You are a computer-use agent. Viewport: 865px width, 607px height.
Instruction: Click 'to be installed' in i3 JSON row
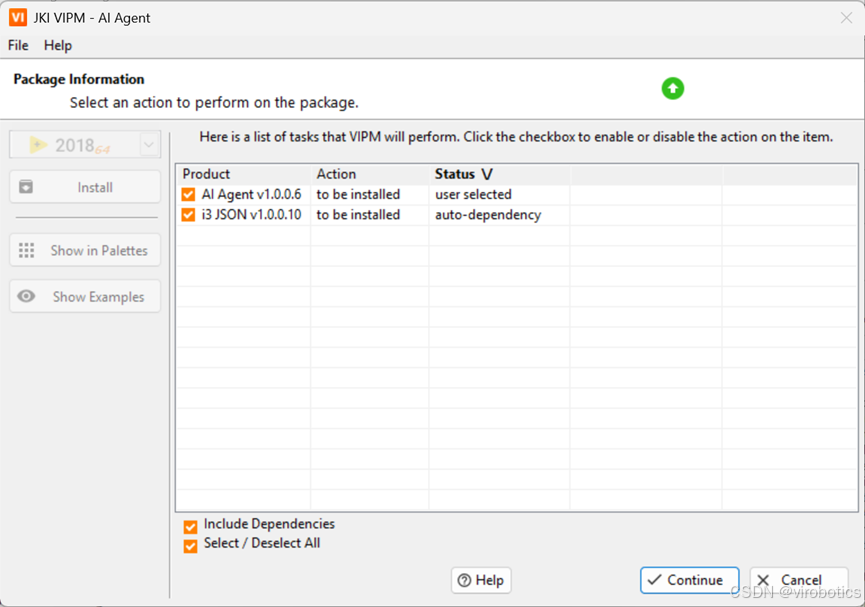358,215
